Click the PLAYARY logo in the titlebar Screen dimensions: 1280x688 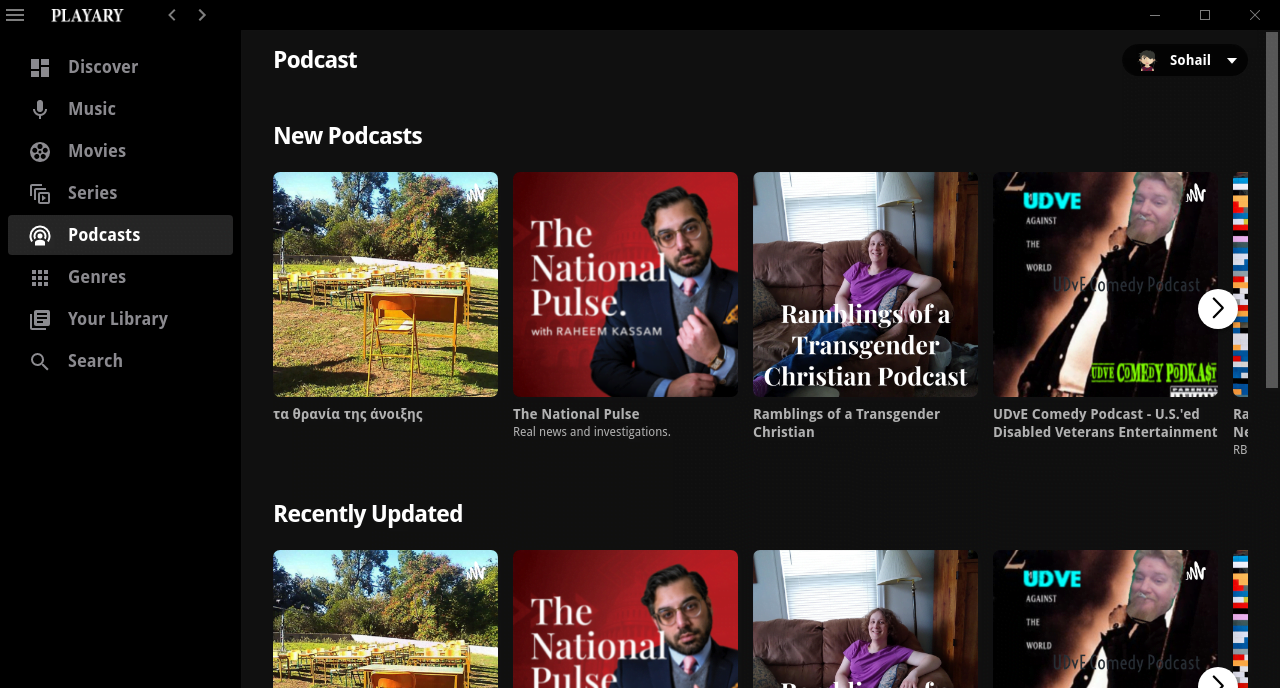coord(87,15)
